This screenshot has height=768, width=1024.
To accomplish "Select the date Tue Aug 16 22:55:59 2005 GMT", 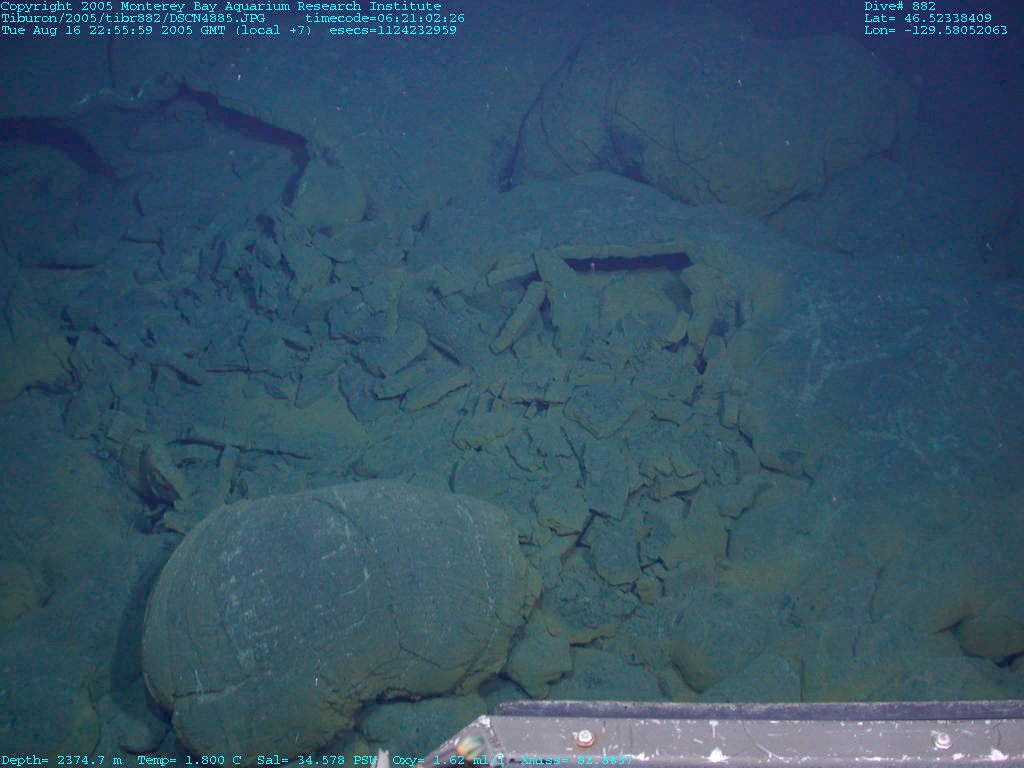I will coord(113,30).
